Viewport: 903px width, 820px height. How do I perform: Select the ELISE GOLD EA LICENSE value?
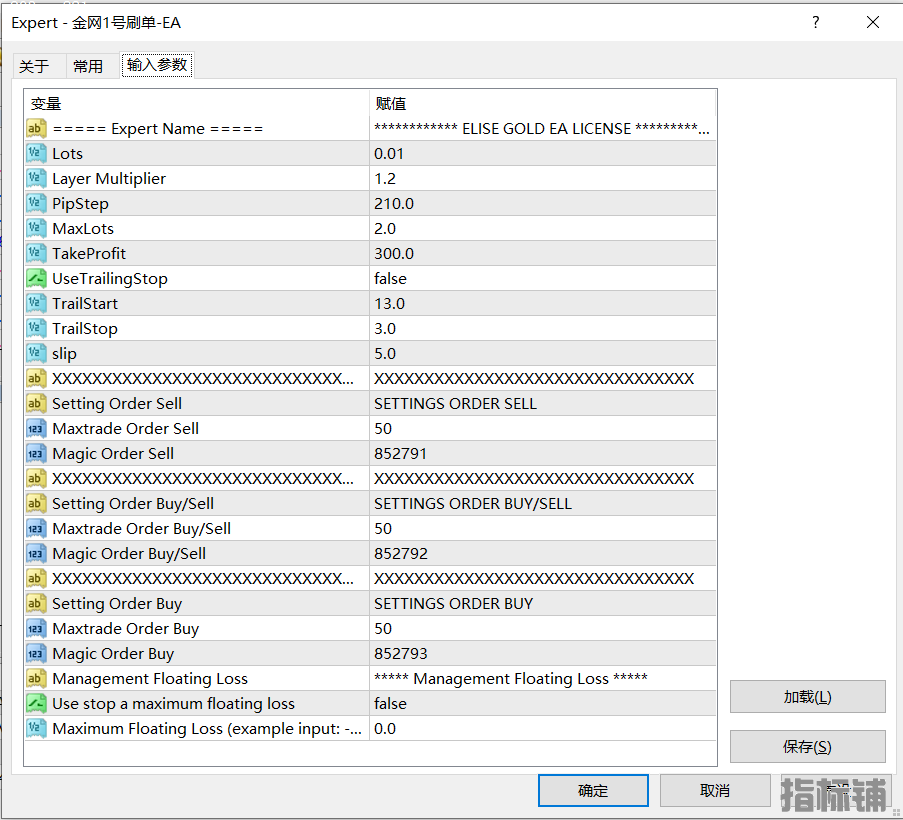click(542, 128)
